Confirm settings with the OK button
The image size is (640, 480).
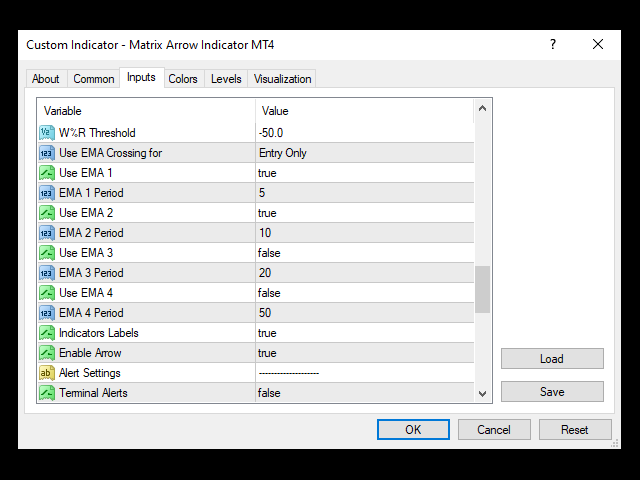point(413,430)
